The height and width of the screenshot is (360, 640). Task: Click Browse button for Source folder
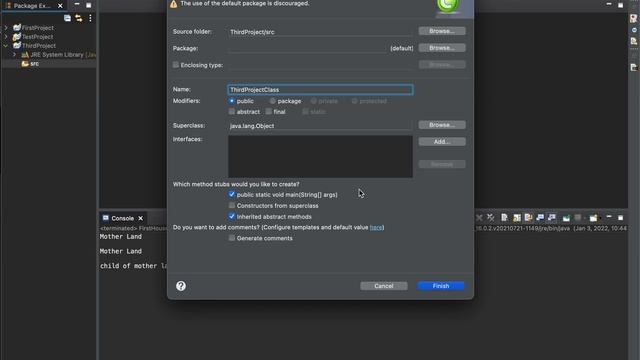click(442, 31)
